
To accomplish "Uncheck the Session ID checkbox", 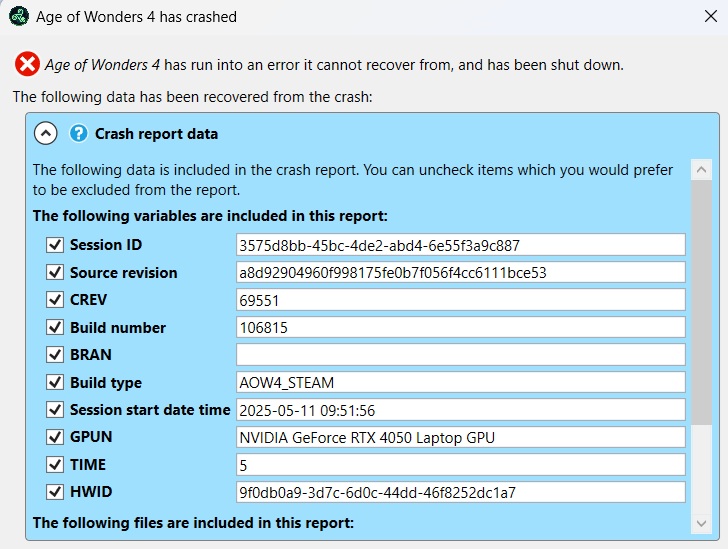I will tap(55, 245).
